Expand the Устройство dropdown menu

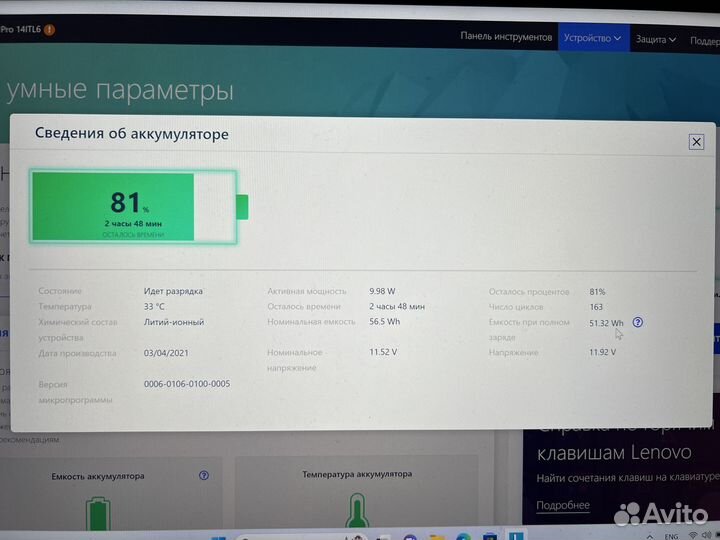pos(593,38)
